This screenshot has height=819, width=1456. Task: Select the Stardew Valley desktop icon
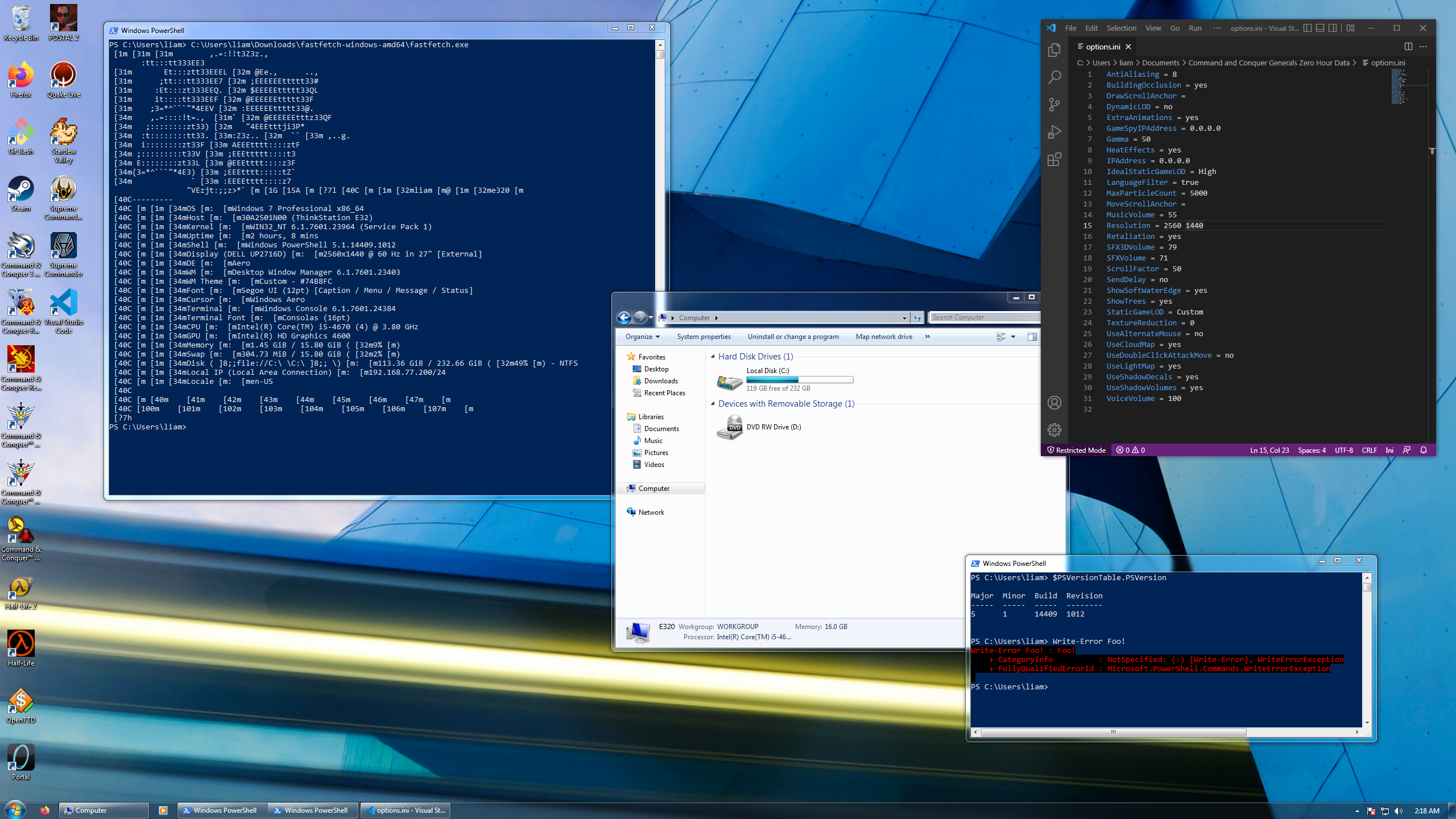coord(64,140)
